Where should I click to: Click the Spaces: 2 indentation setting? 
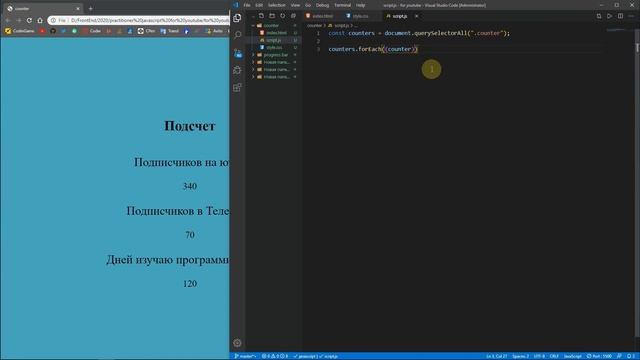520,356
